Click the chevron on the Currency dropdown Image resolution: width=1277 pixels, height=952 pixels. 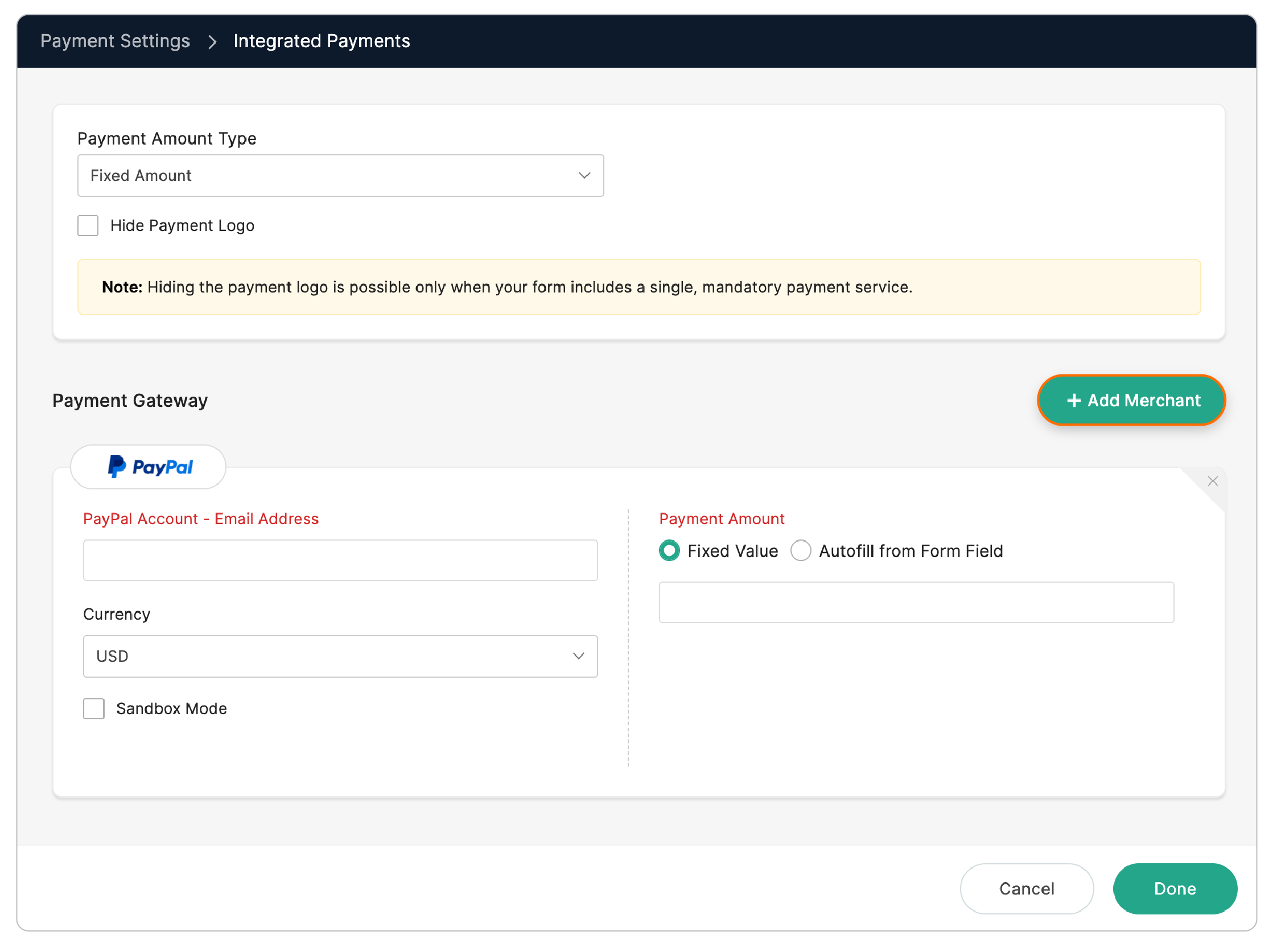[578, 656]
